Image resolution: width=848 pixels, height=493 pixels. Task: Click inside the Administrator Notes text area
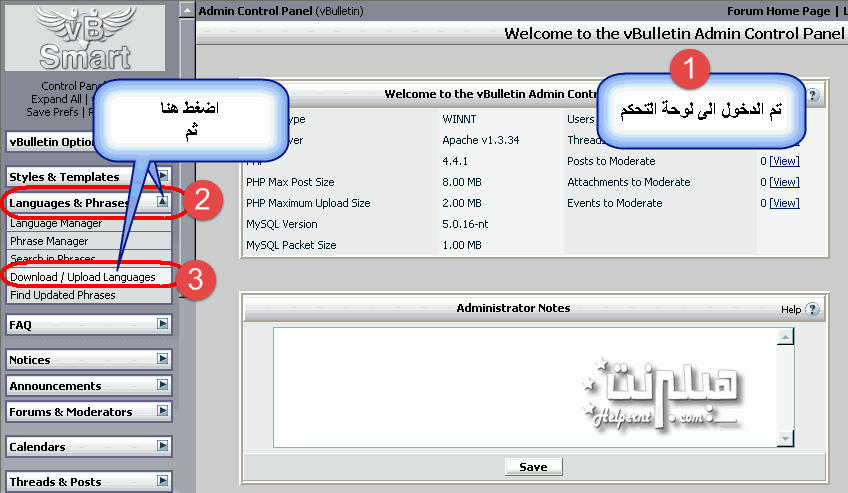(525, 387)
